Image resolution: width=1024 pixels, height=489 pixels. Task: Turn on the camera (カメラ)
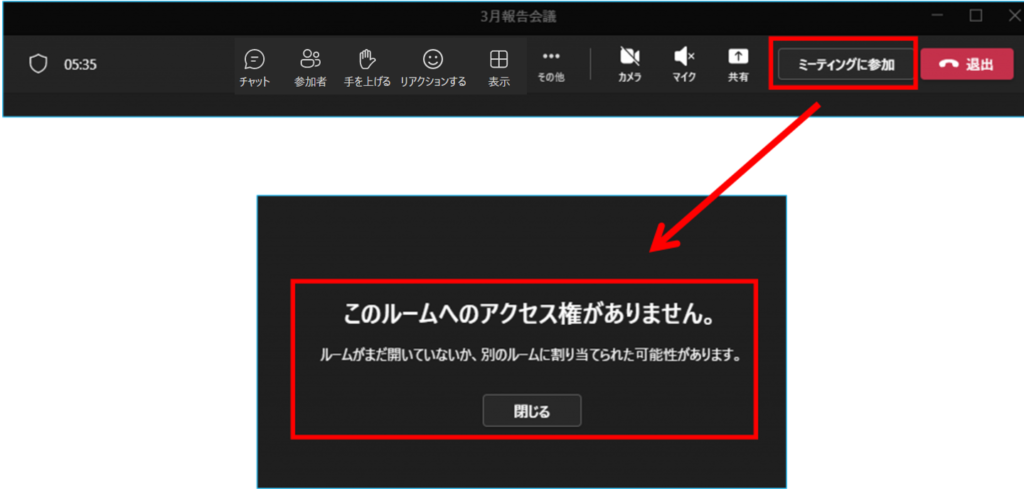[629, 64]
